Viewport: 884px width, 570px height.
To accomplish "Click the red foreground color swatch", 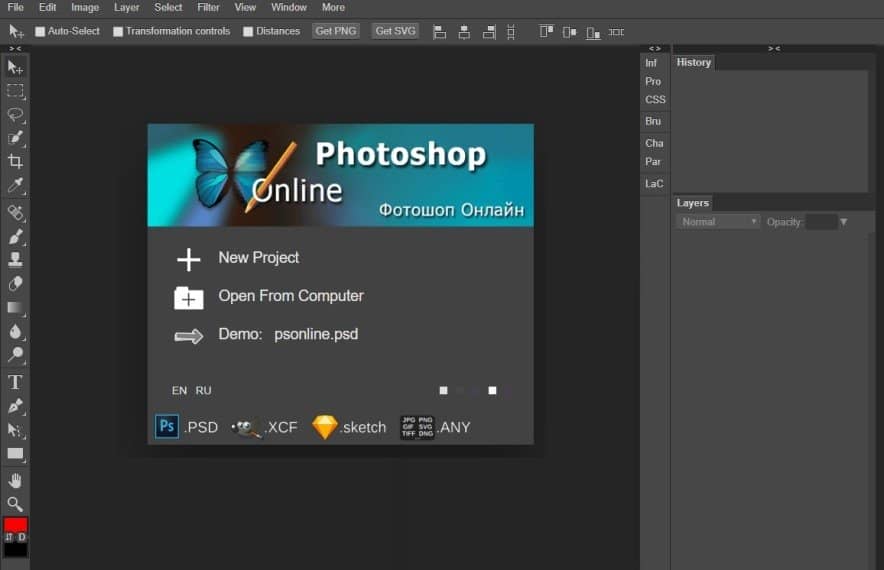I will tap(15, 525).
